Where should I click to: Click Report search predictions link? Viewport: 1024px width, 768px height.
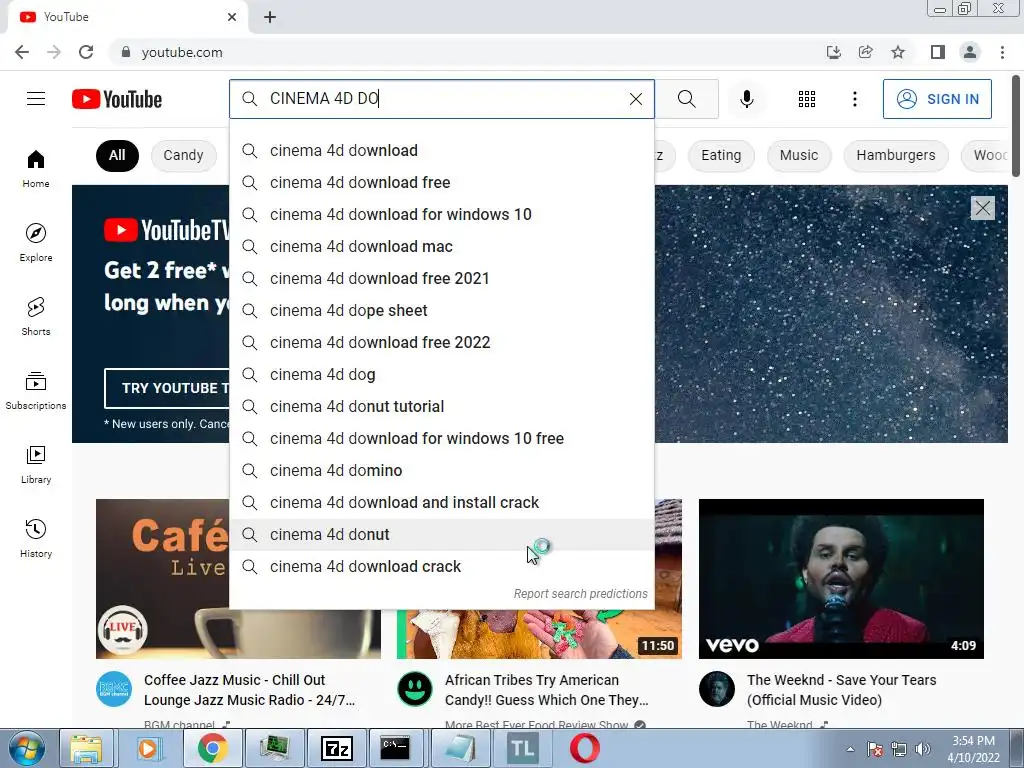point(581,594)
